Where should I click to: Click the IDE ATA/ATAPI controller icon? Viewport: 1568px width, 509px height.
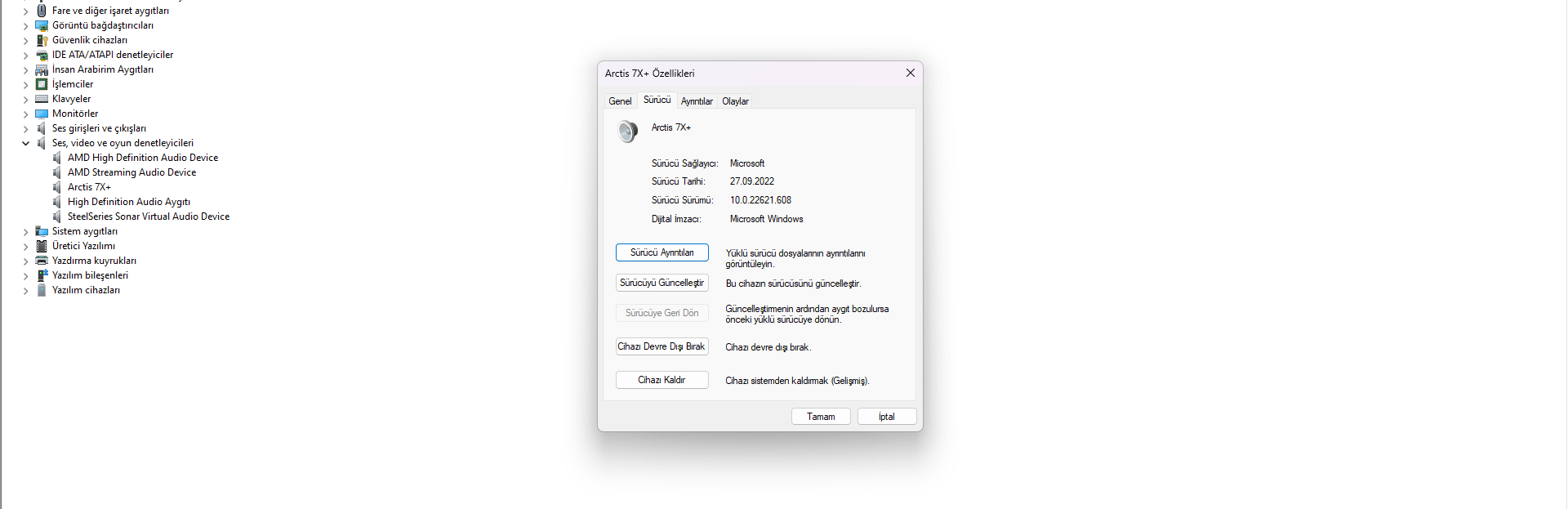[x=42, y=55]
